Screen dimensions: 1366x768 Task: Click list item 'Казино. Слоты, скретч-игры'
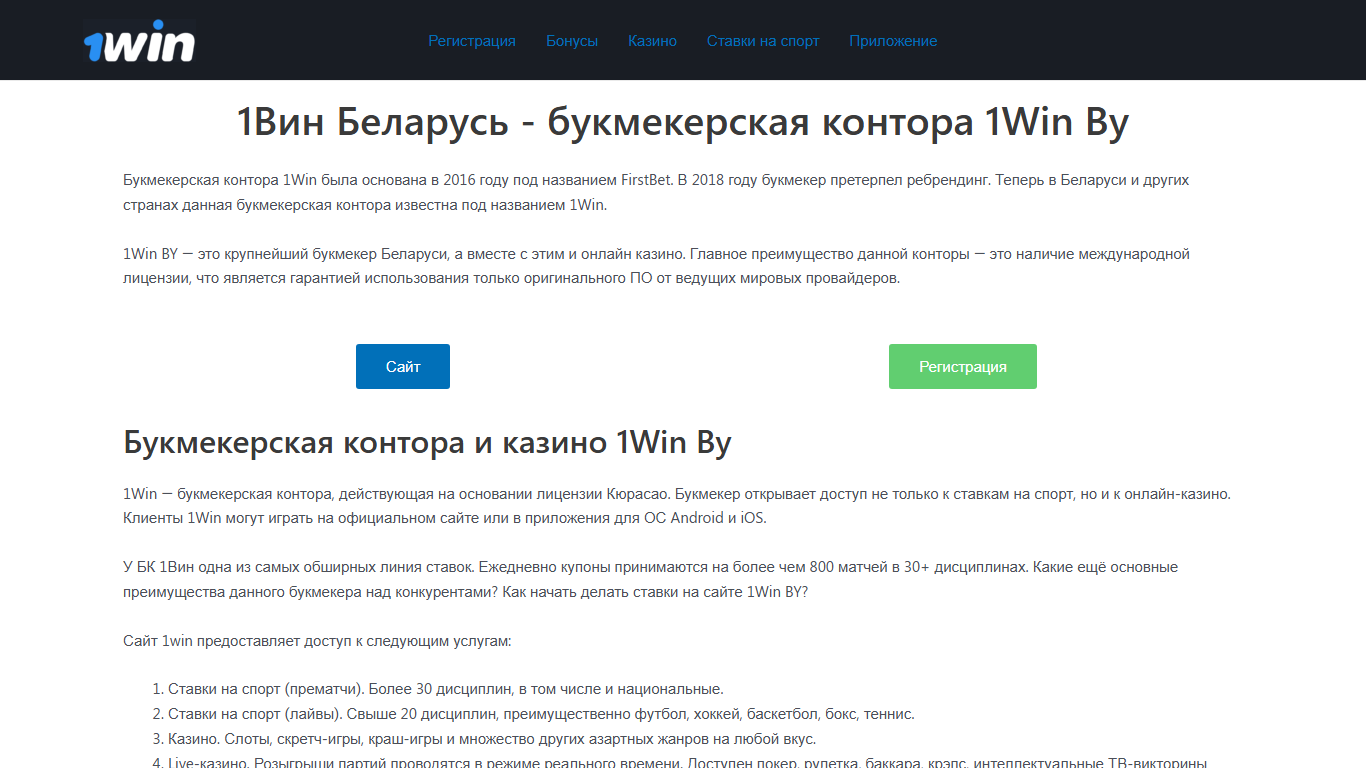click(x=492, y=739)
